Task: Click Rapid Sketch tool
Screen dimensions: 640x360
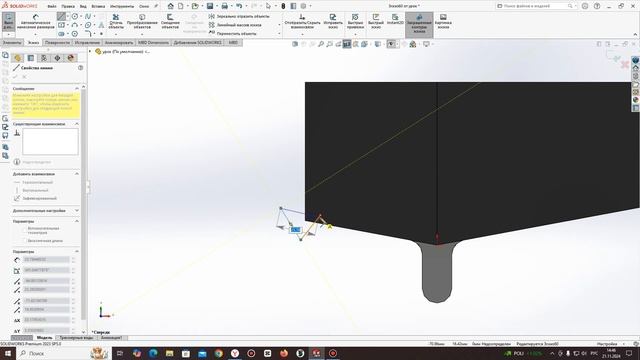Action: 376,21
